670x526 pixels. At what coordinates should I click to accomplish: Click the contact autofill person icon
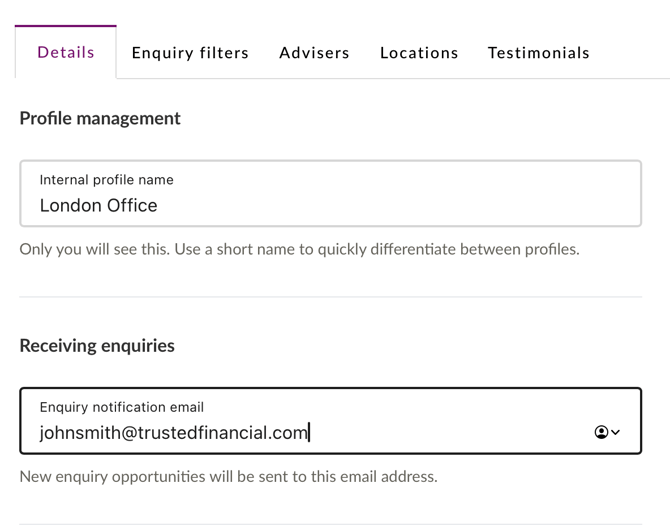[x=601, y=432]
